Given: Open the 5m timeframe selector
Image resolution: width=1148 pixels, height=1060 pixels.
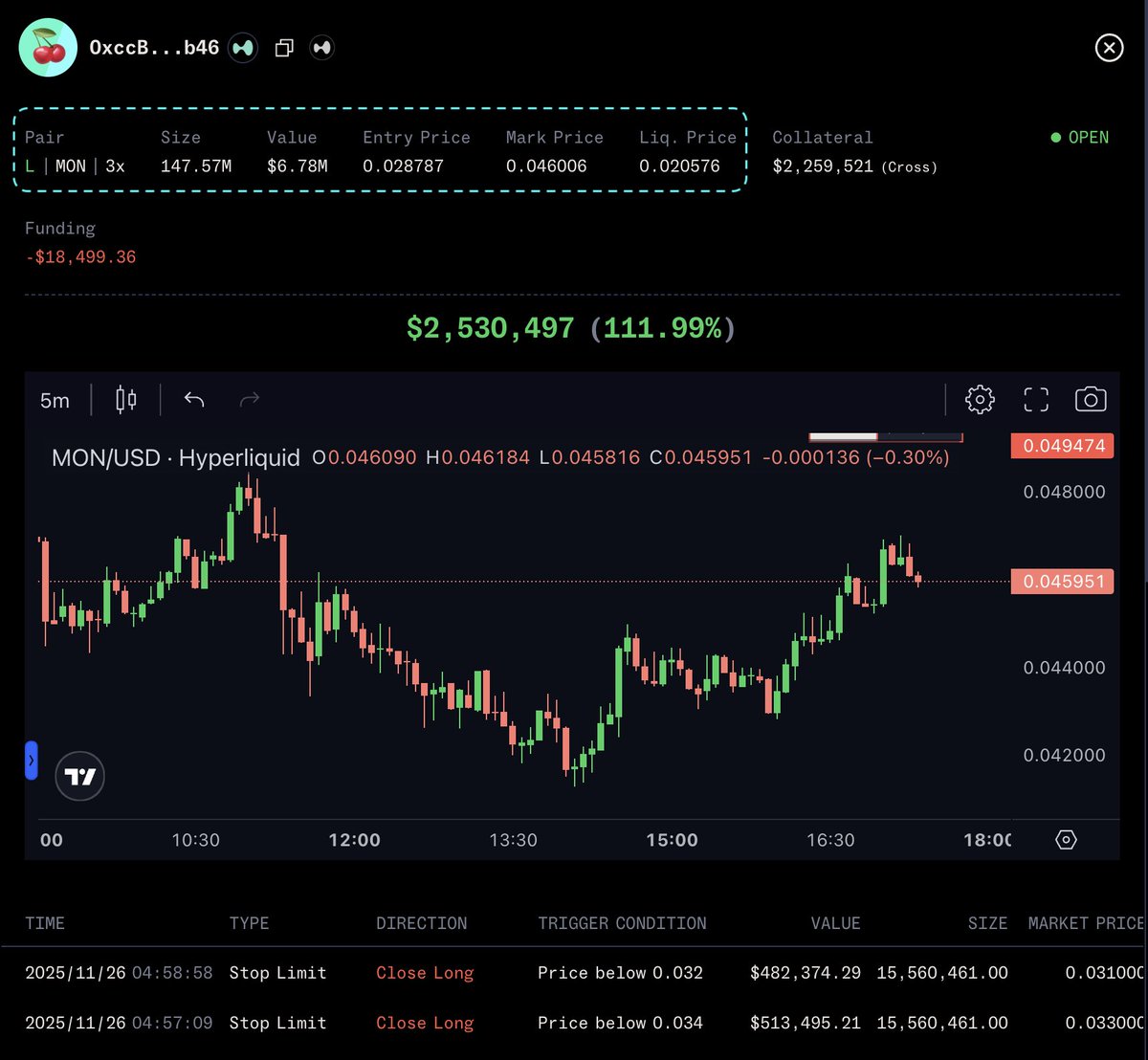Looking at the screenshot, I should click(x=55, y=400).
